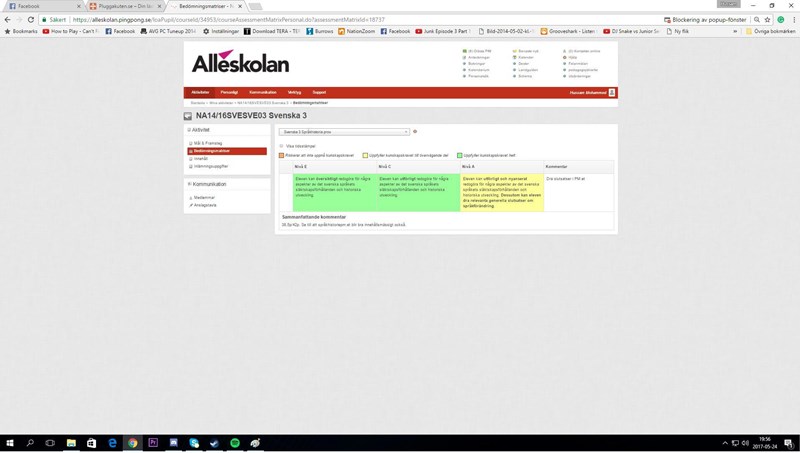Click the info icon next to matrix dropdown
800x453 pixels.
(x=415, y=131)
